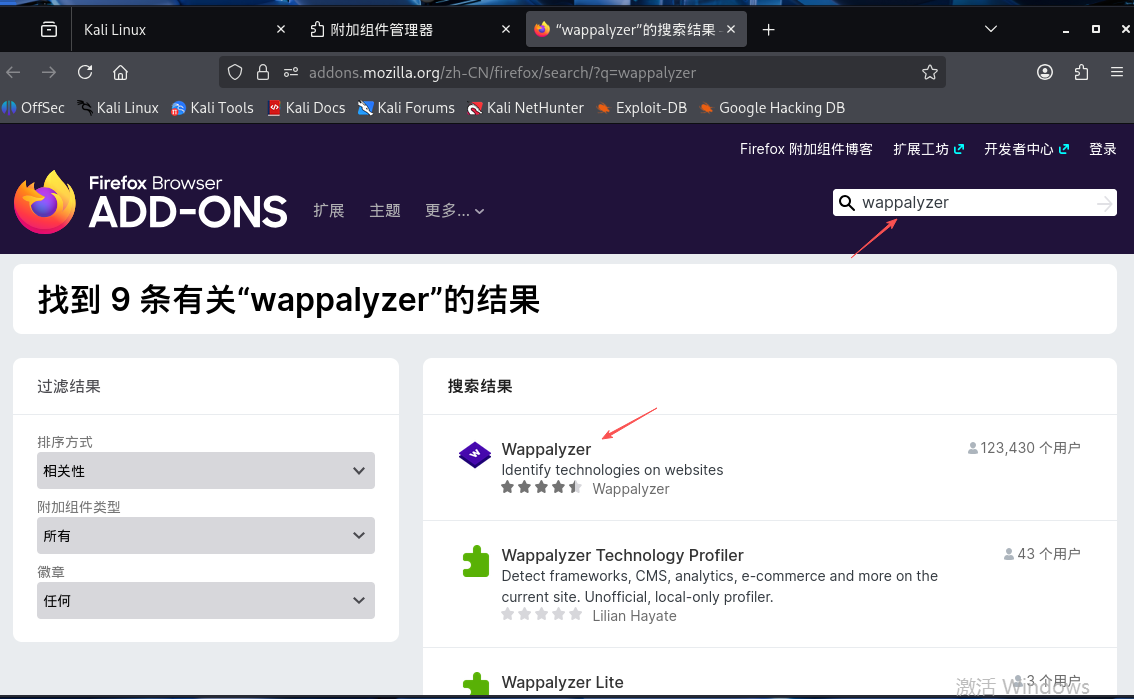1134x699 pixels.
Task: Click the 登录 login link
Action: coord(1103,149)
